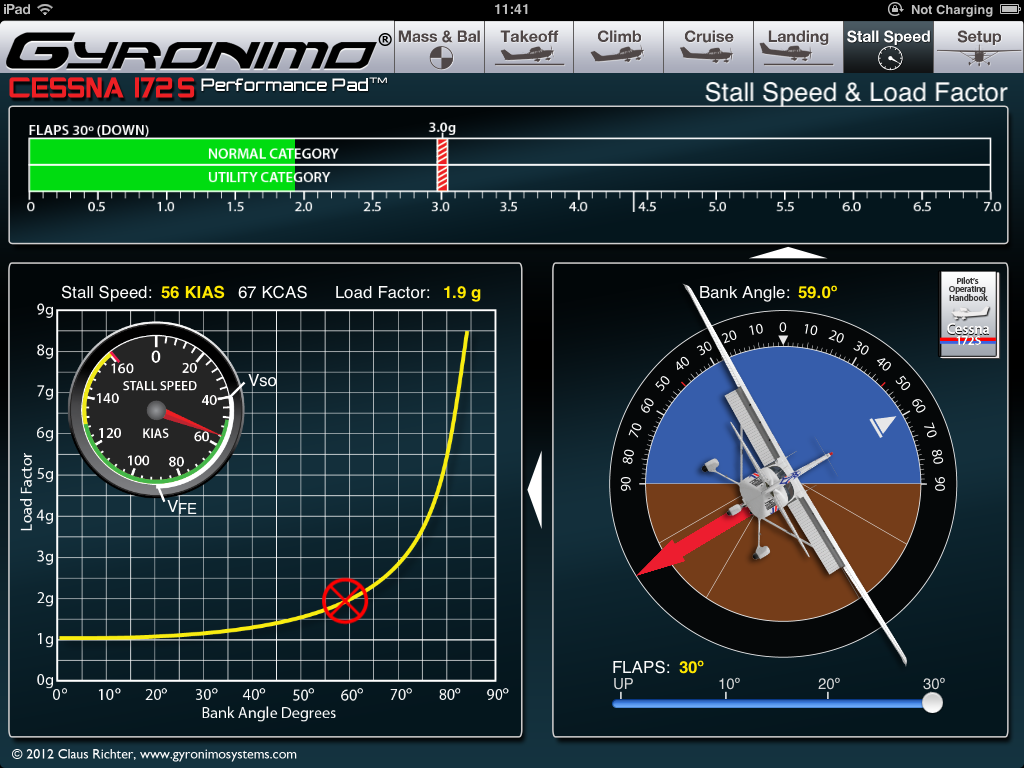Click the 67 KCAS value
This screenshot has height=768, width=1024.
(x=272, y=292)
